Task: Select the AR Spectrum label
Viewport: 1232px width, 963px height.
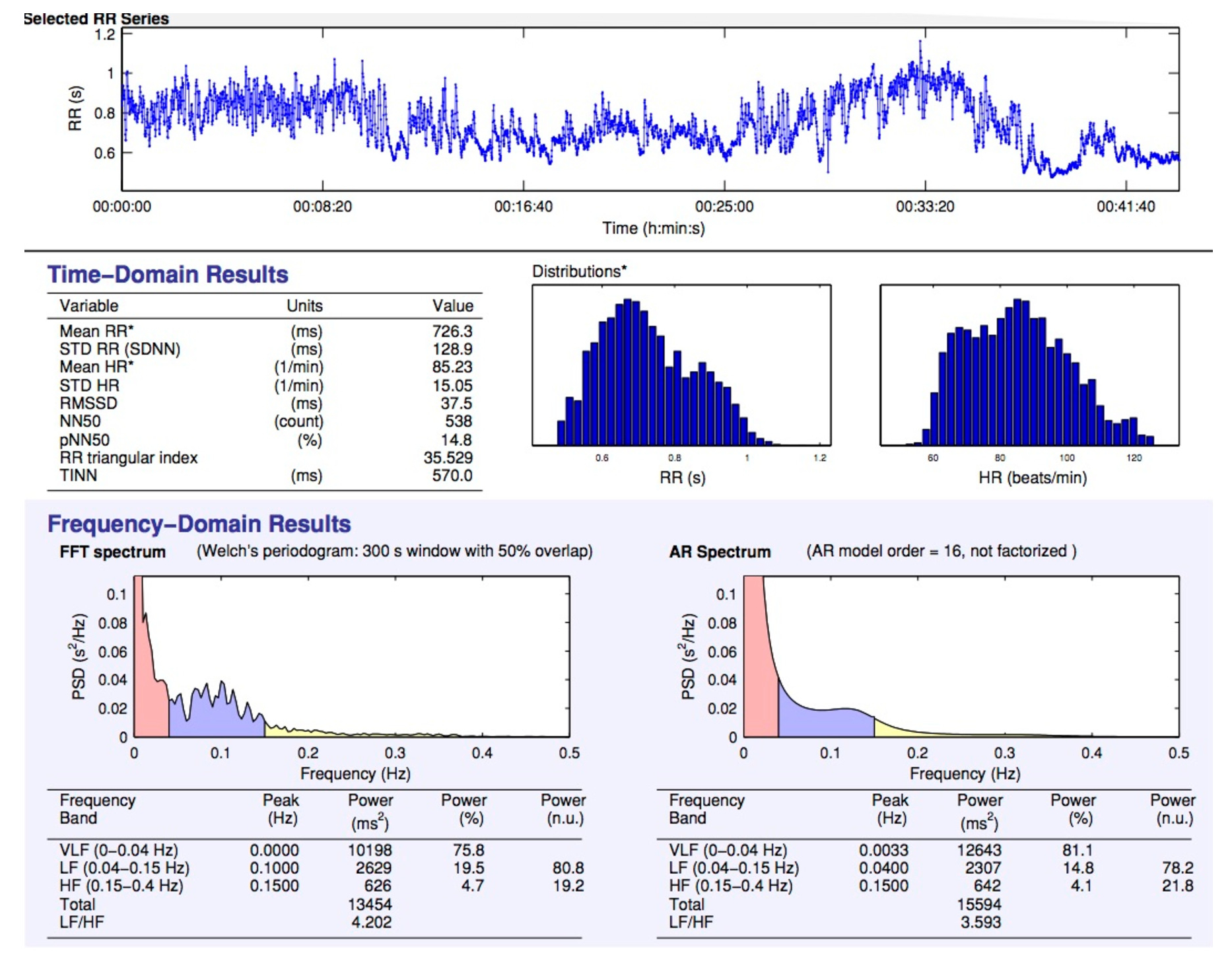Action: pos(720,552)
